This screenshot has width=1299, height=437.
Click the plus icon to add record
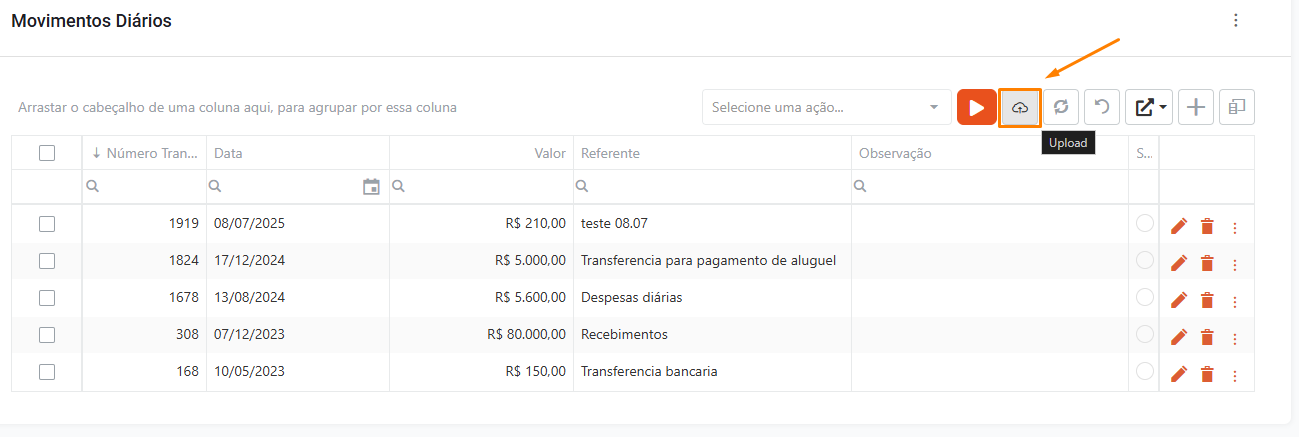[1196, 107]
